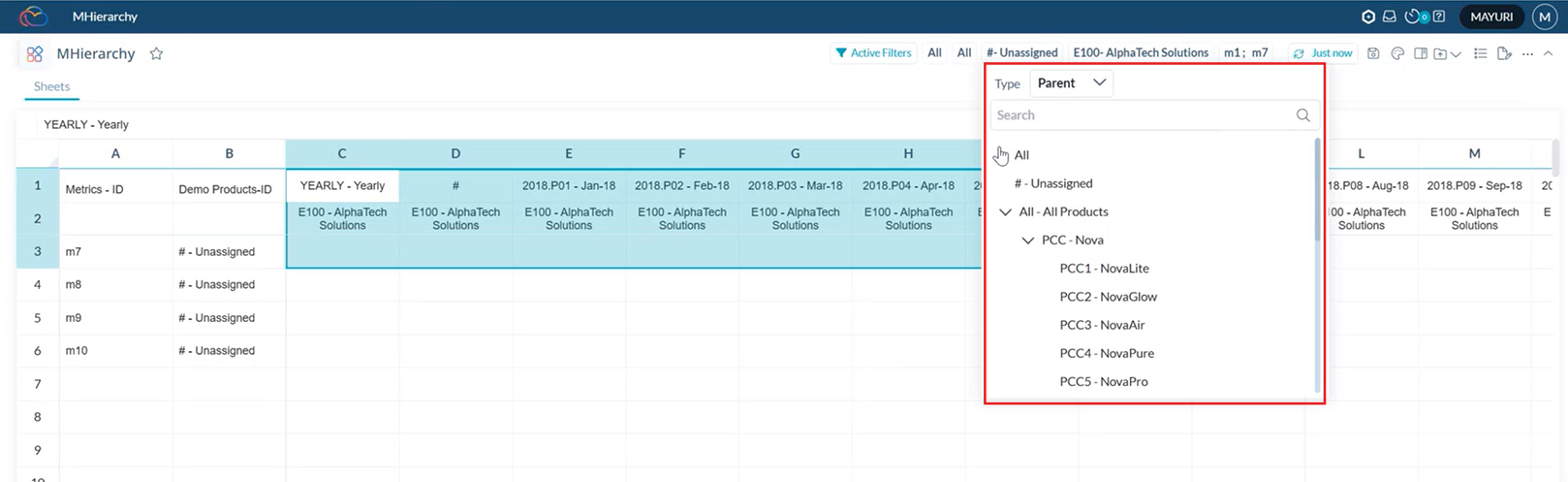The image size is (1568, 482).
Task: Select PCC3 - NovaAir in the list
Action: click(x=1102, y=325)
